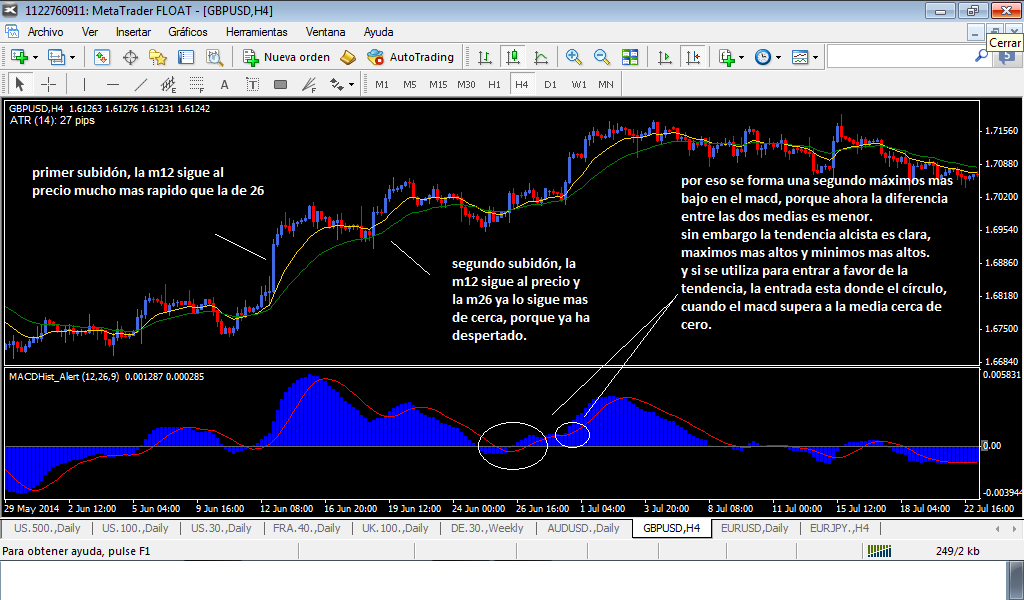Toggle the chart auto scroll button

[x=663, y=57]
